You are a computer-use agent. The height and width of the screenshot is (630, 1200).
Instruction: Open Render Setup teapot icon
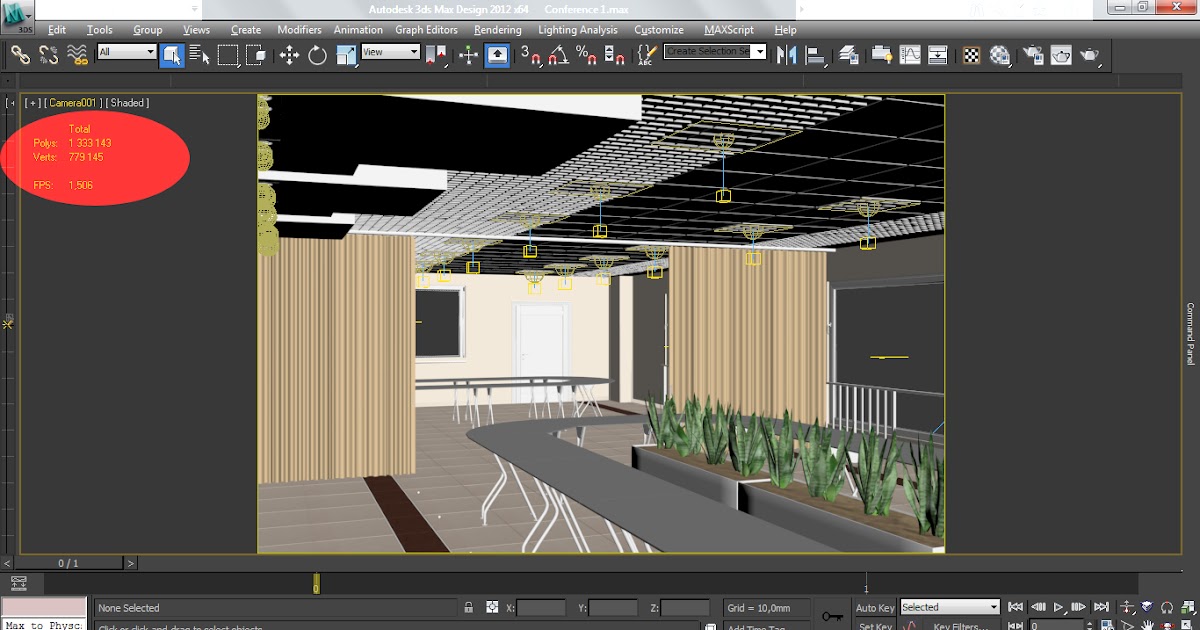(x=1031, y=55)
